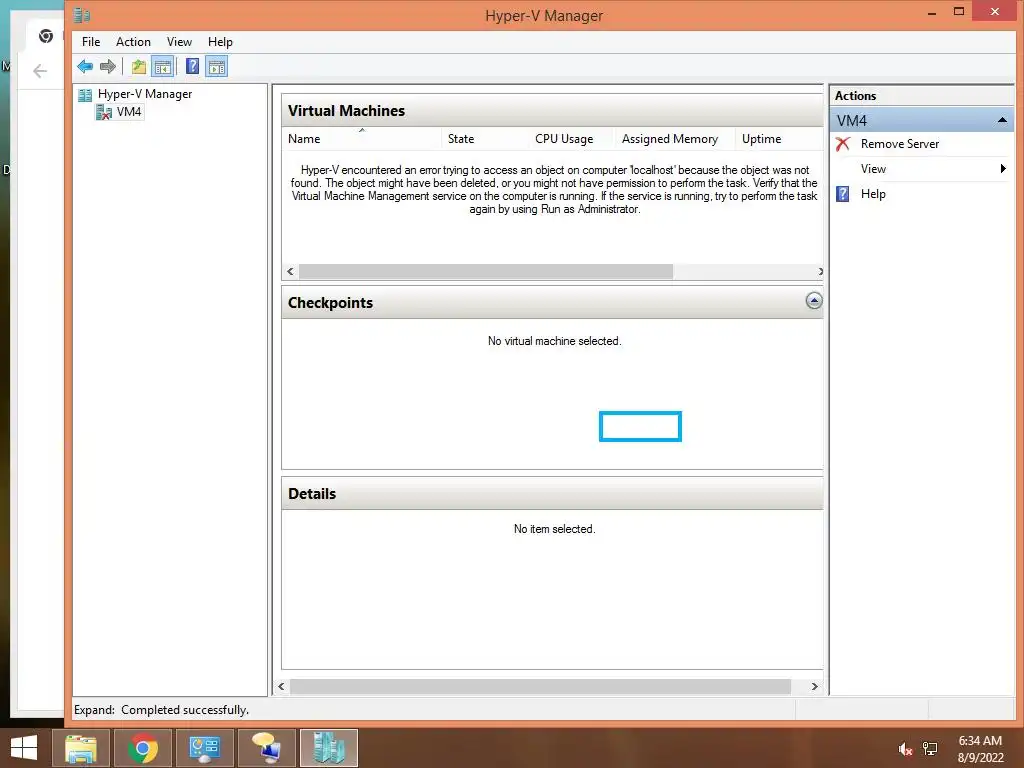The width and height of the screenshot is (1024, 768).
Task: Click the red X Remove Server icon
Action: point(843,144)
